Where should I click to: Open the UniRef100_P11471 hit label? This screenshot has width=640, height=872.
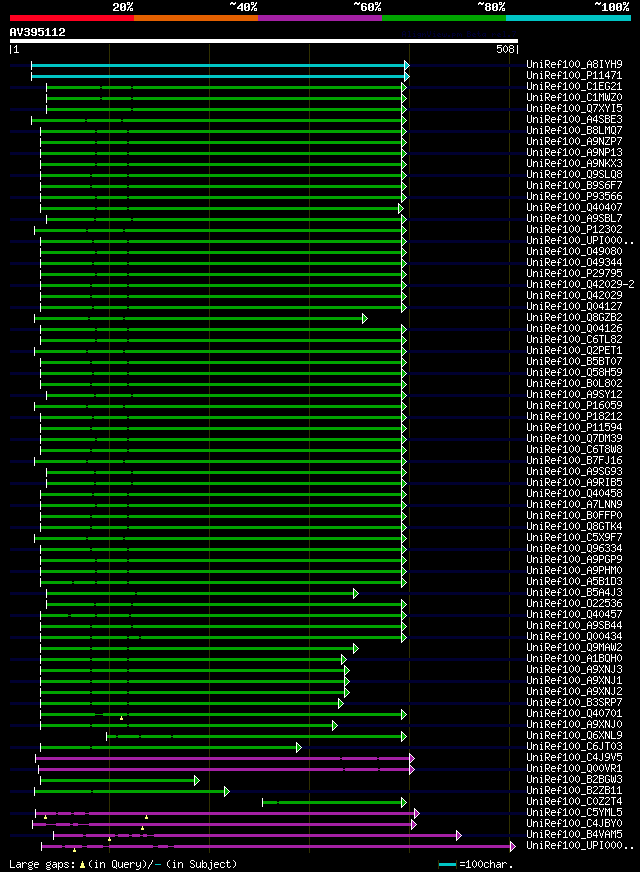pyautogui.click(x=574, y=76)
